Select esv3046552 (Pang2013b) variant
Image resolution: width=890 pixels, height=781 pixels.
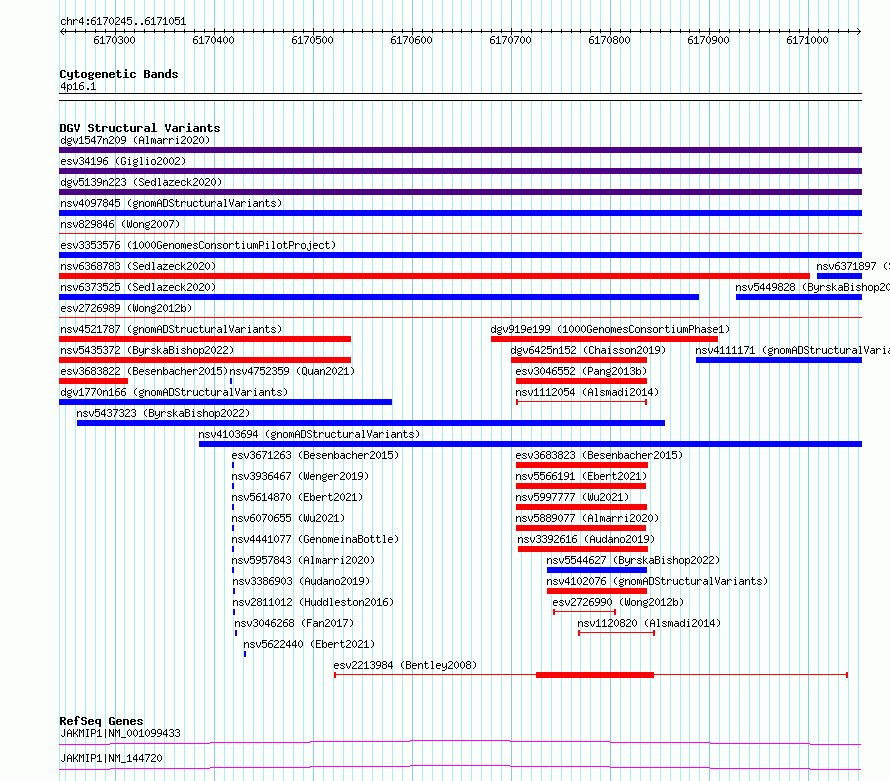(x=581, y=371)
